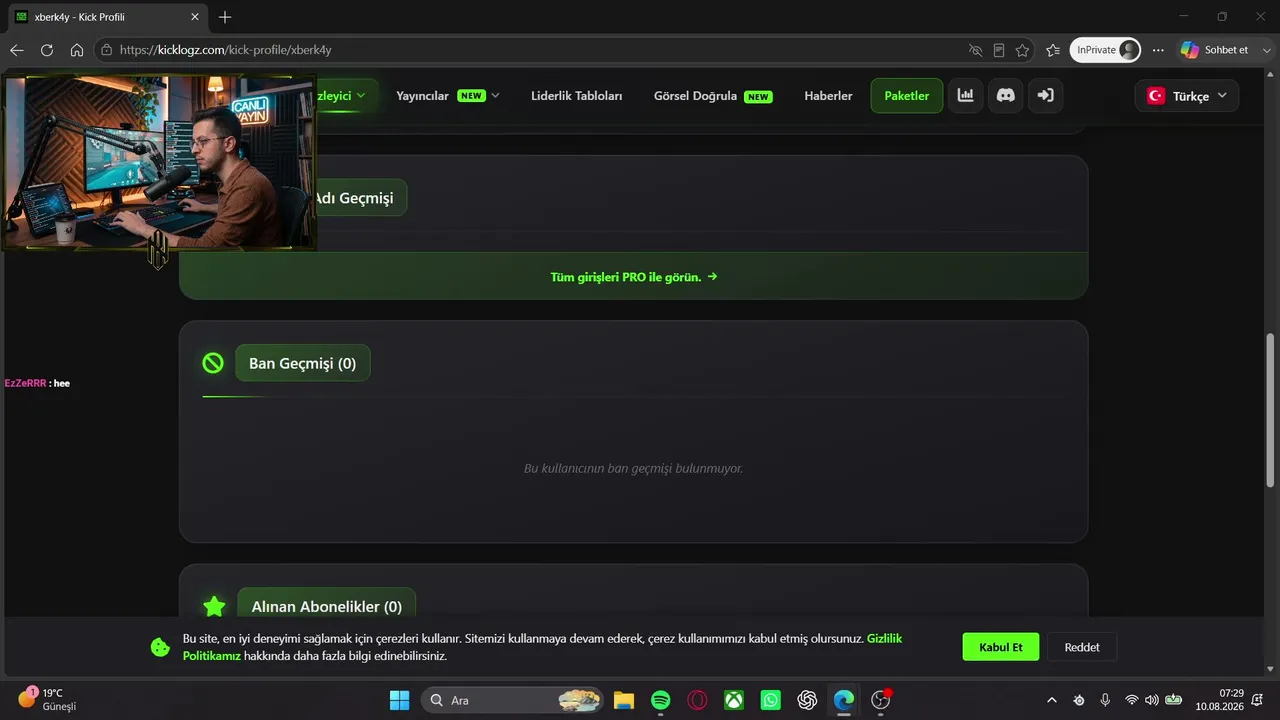The height and width of the screenshot is (720, 1280).
Task: Open the browser home page icon
Action: pyautogui.click(x=77, y=50)
